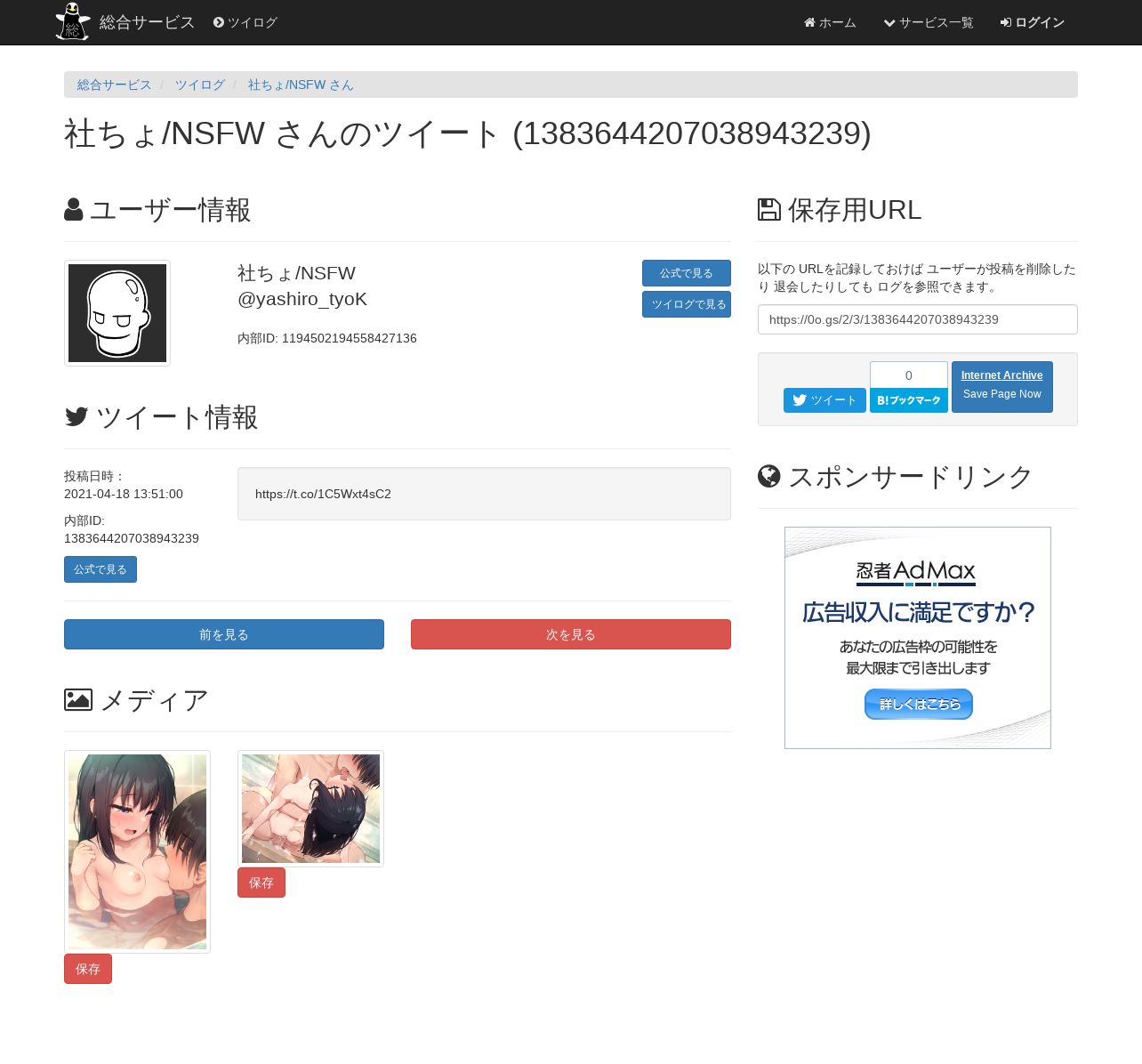Click 前を見る blue button

pos(224,634)
